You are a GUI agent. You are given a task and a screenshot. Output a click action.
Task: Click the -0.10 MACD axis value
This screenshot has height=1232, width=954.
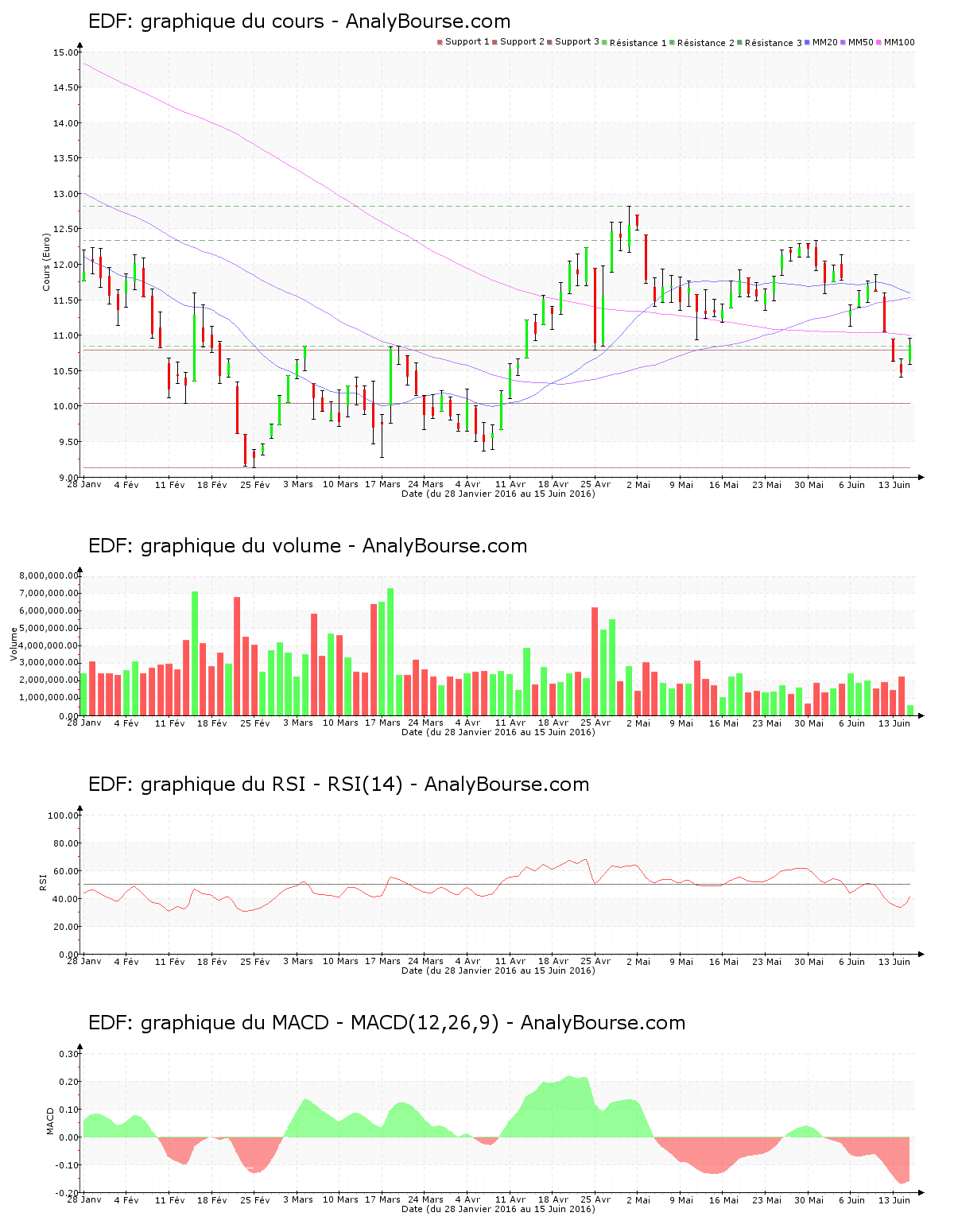(x=68, y=1165)
